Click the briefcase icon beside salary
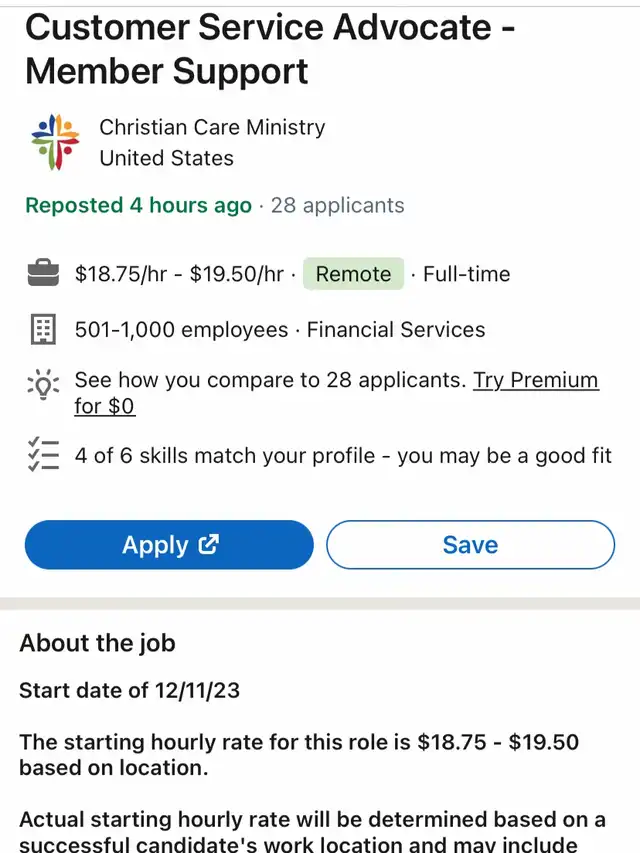Image resolution: width=640 pixels, height=853 pixels. pyautogui.click(x=43, y=274)
